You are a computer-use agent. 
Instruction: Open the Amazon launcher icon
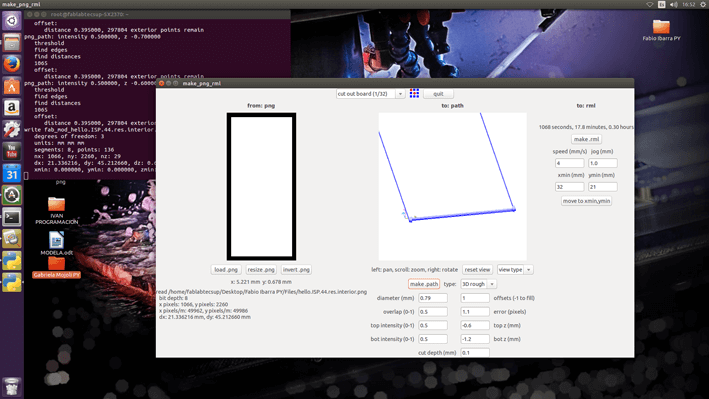click(x=12, y=108)
